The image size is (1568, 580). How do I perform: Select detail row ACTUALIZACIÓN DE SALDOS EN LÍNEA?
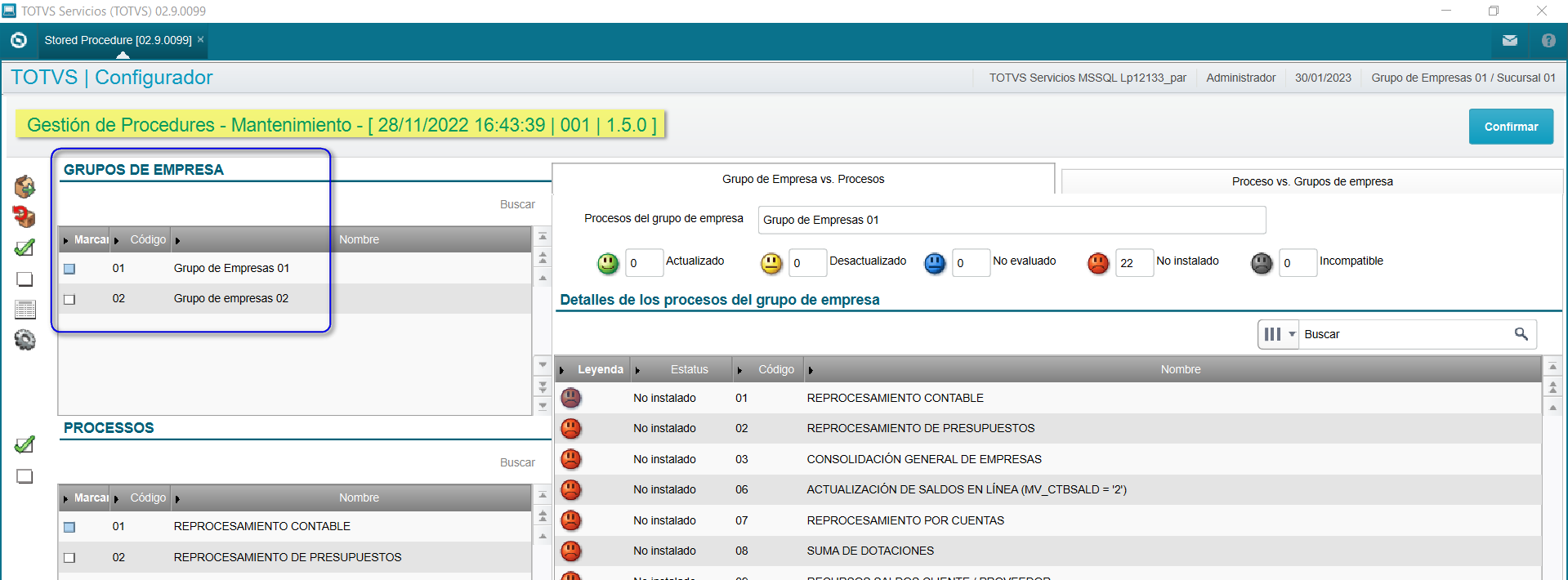[1048, 489]
